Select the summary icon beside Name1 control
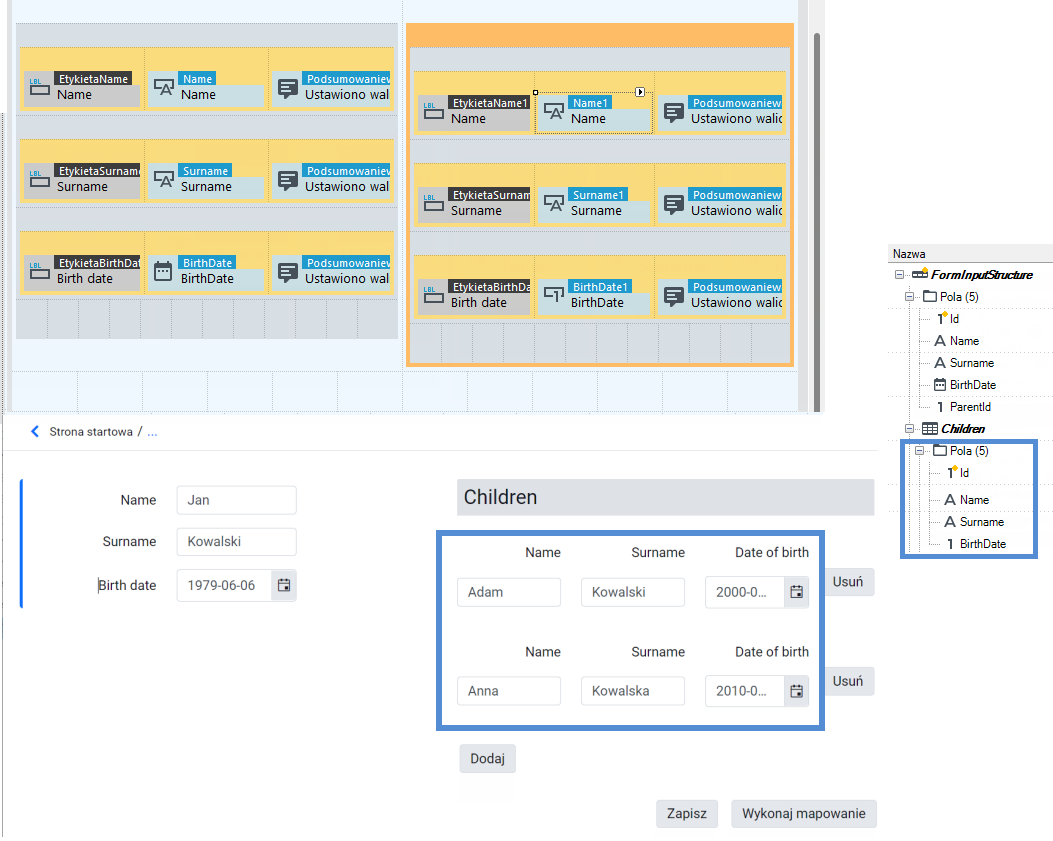 tap(674, 112)
